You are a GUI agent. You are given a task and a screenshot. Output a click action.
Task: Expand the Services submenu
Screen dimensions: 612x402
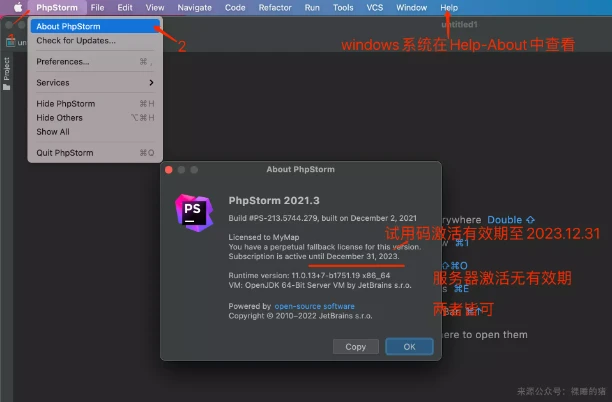click(x=95, y=83)
